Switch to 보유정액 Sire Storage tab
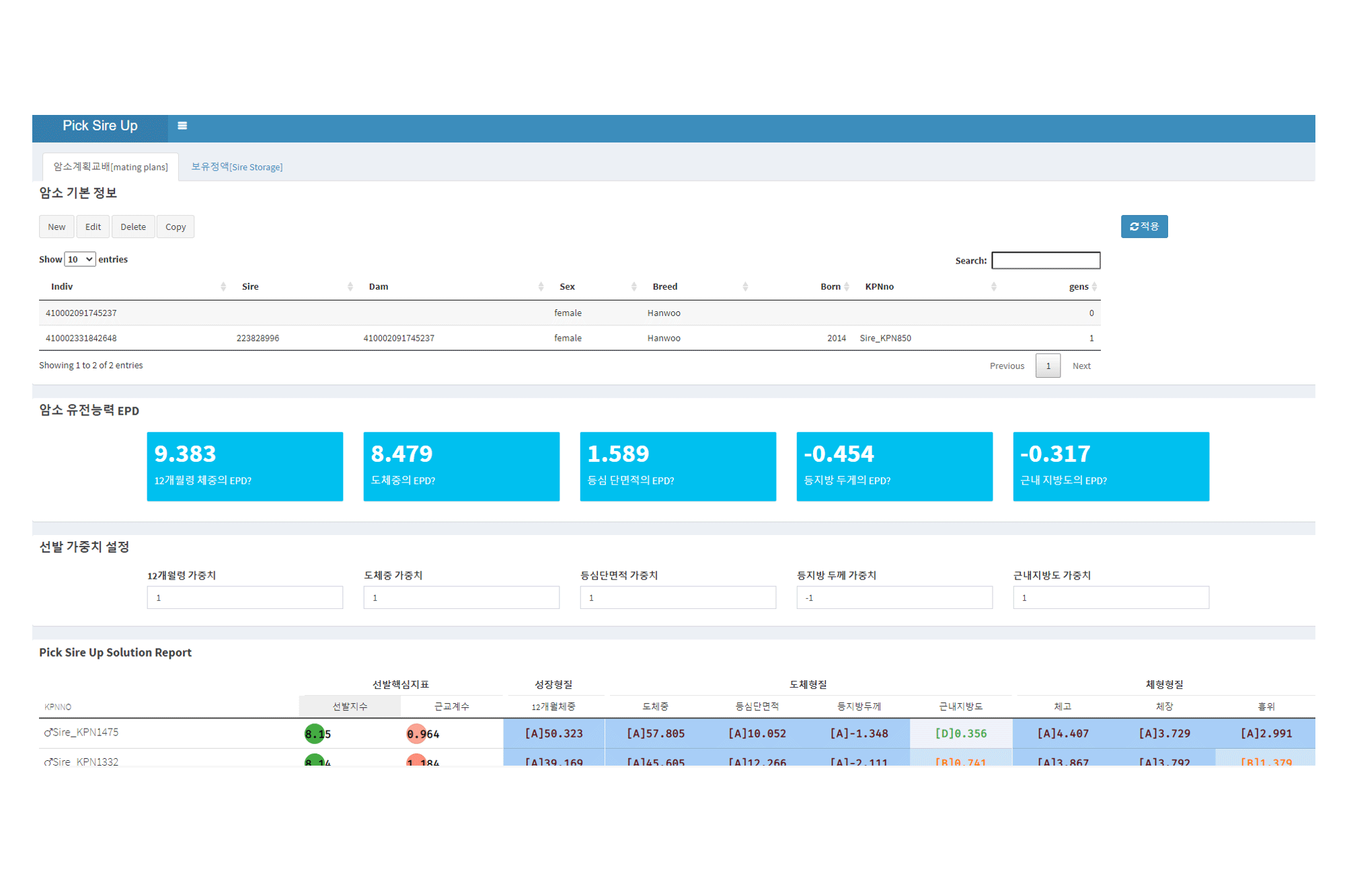This screenshot has height=896, width=1345. 237,167
